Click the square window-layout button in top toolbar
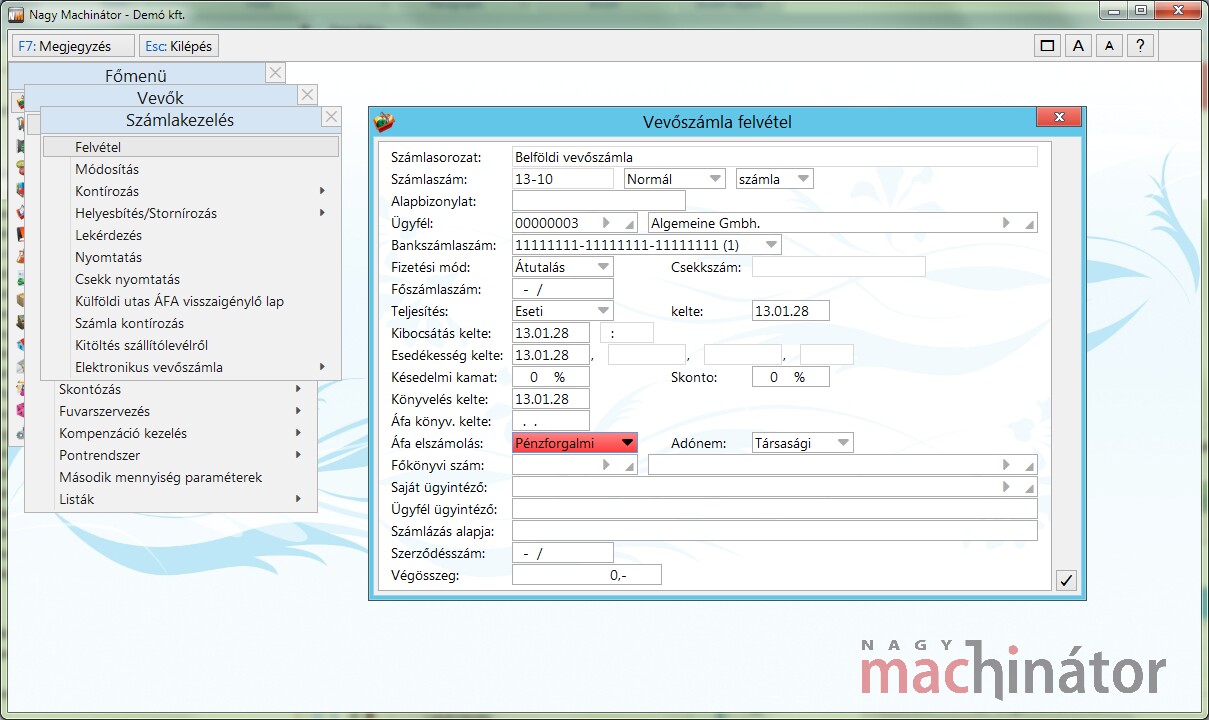 (x=1047, y=46)
